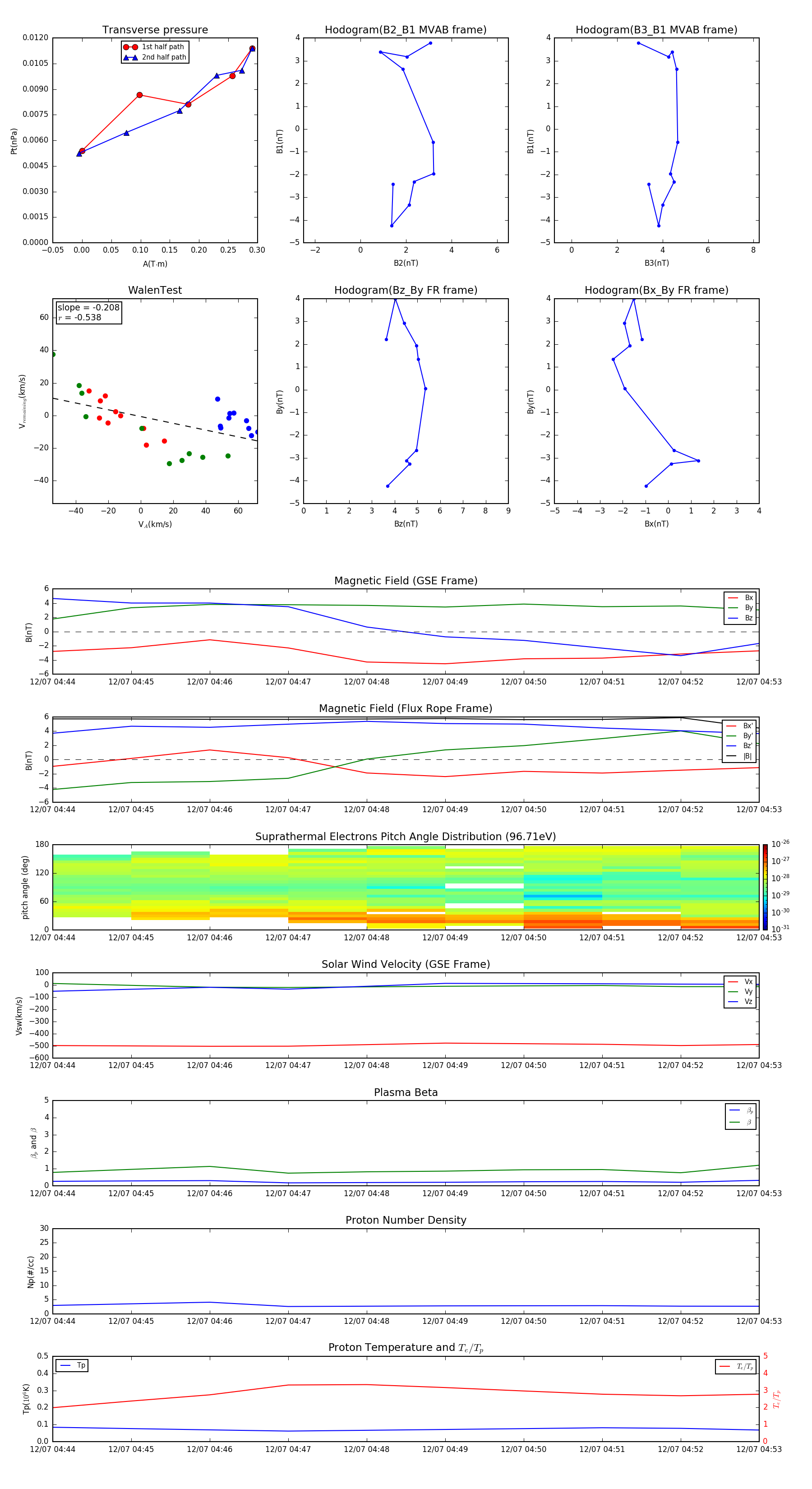
Task: Click the 'A(T·m)' x-axis label
Action: 155,264
